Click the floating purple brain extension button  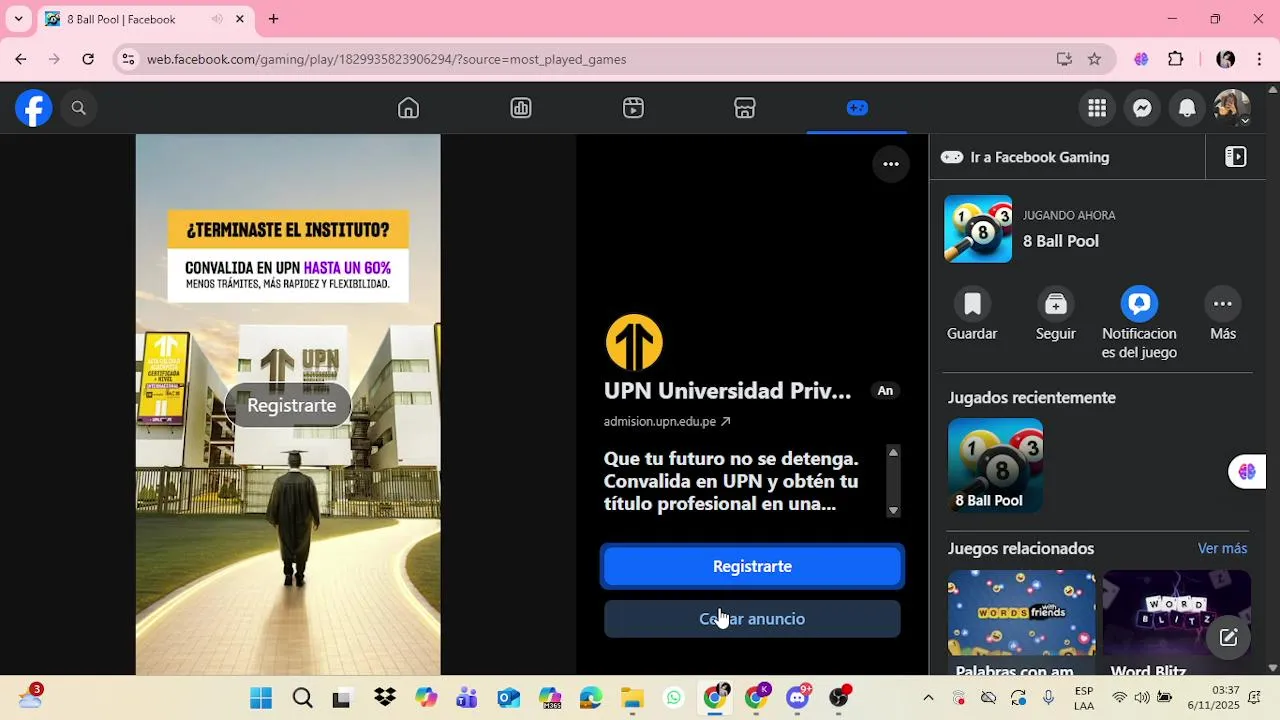tap(1247, 471)
